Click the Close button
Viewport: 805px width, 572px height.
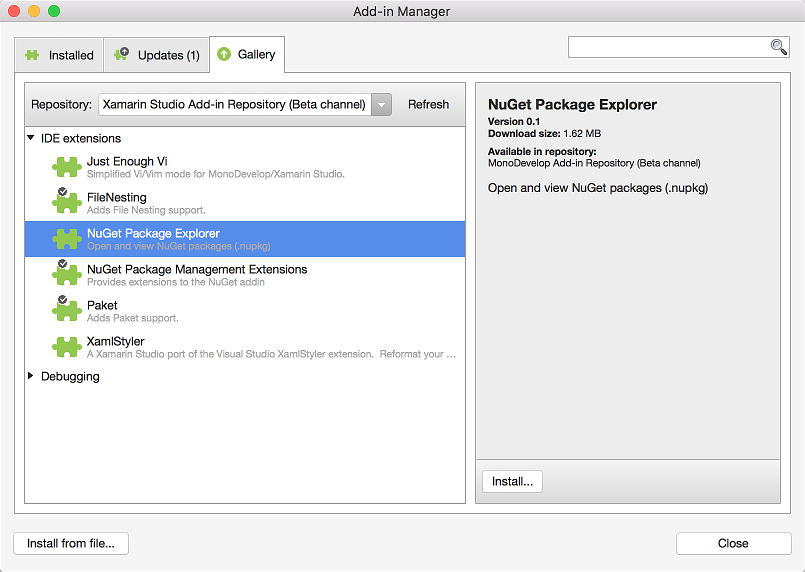click(733, 543)
